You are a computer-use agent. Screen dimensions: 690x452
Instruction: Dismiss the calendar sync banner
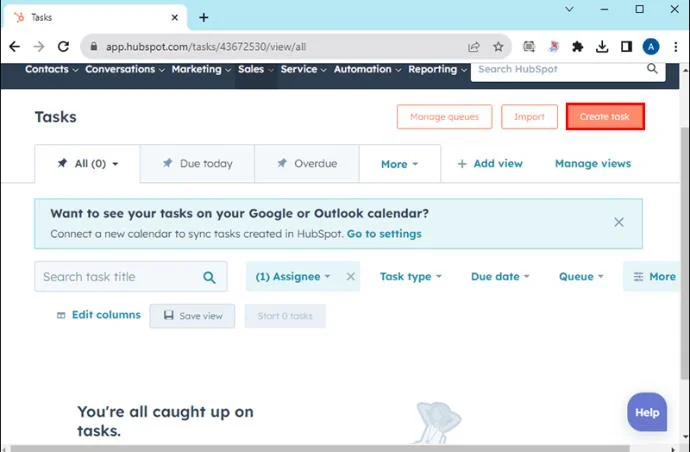coord(619,222)
